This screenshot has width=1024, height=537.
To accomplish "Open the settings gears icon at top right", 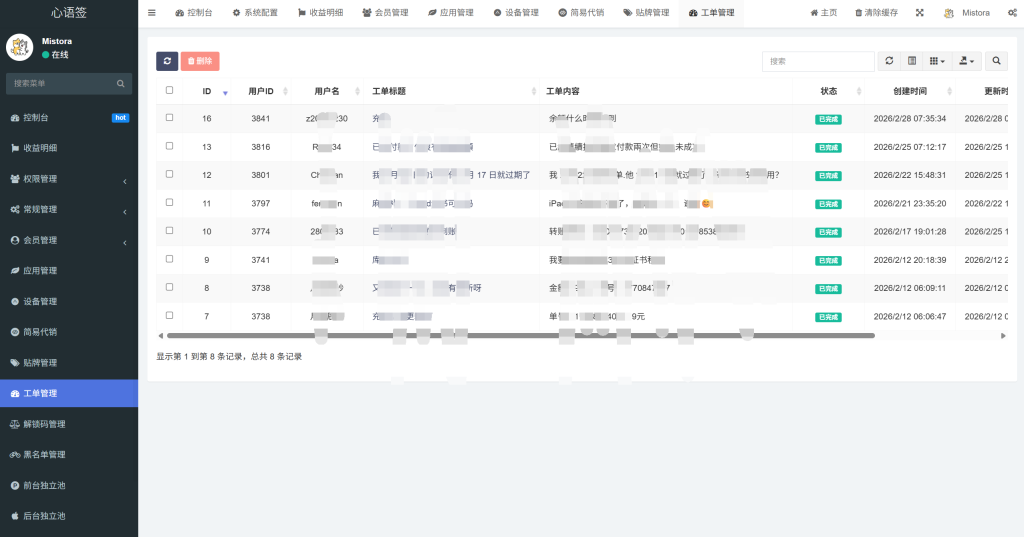I will tap(1013, 12).
